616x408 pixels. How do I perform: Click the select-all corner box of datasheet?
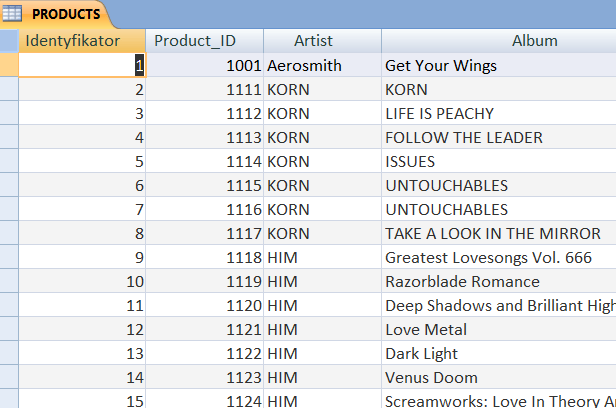(x=9, y=41)
